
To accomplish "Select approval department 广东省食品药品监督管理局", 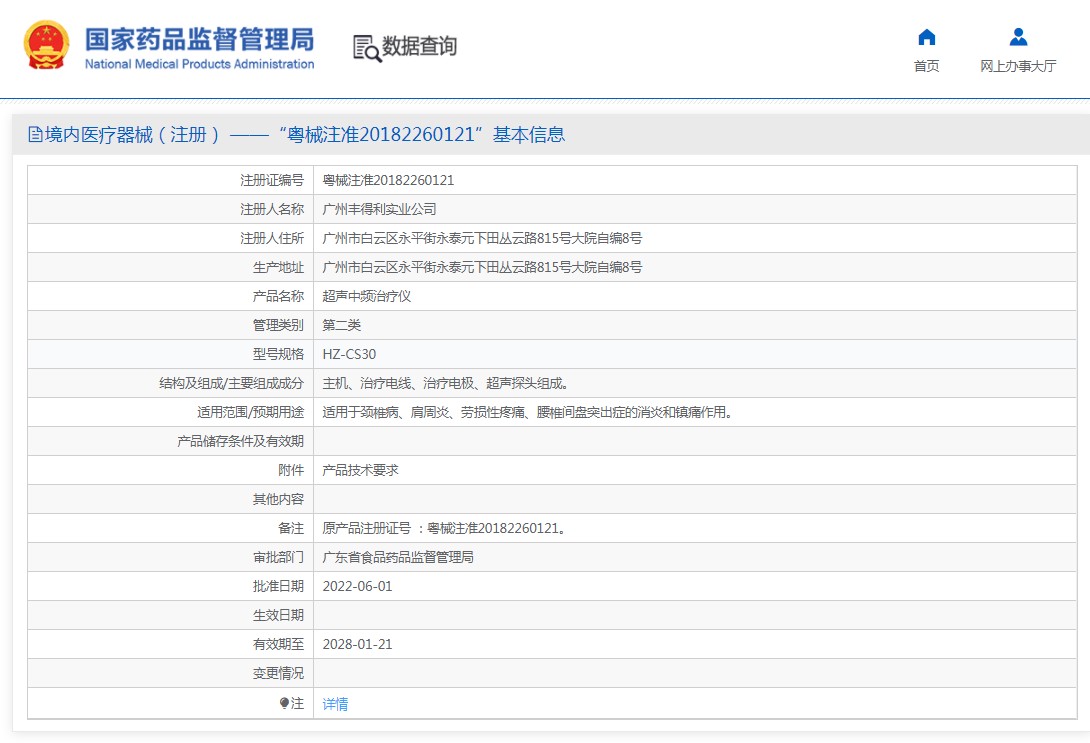I will [398, 557].
